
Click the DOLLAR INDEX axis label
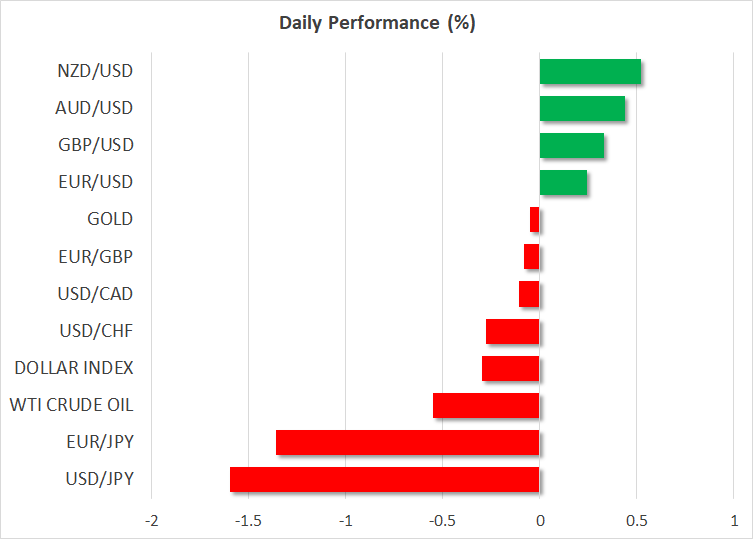[74, 368]
